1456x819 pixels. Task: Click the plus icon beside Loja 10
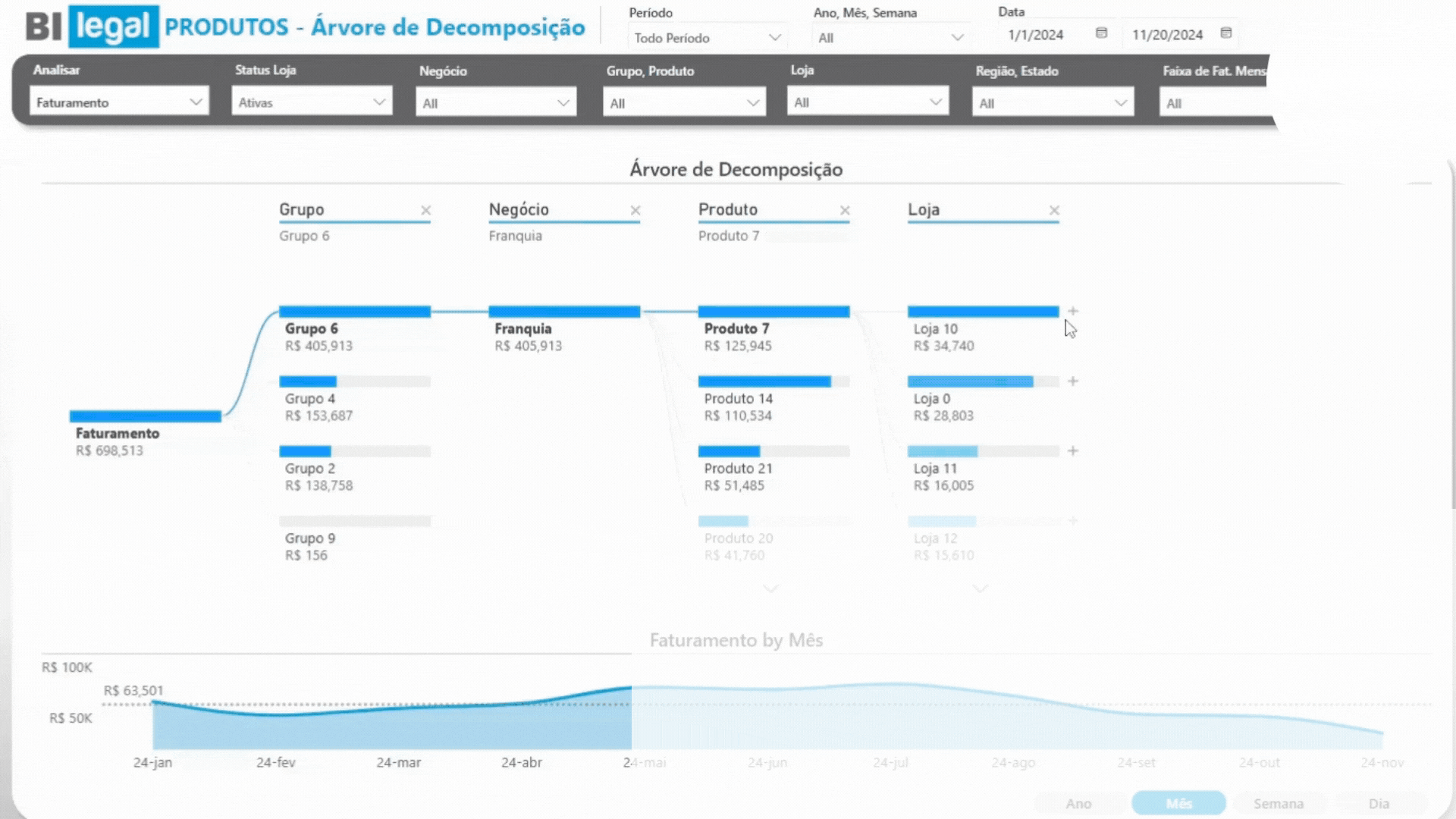[x=1073, y=311]
